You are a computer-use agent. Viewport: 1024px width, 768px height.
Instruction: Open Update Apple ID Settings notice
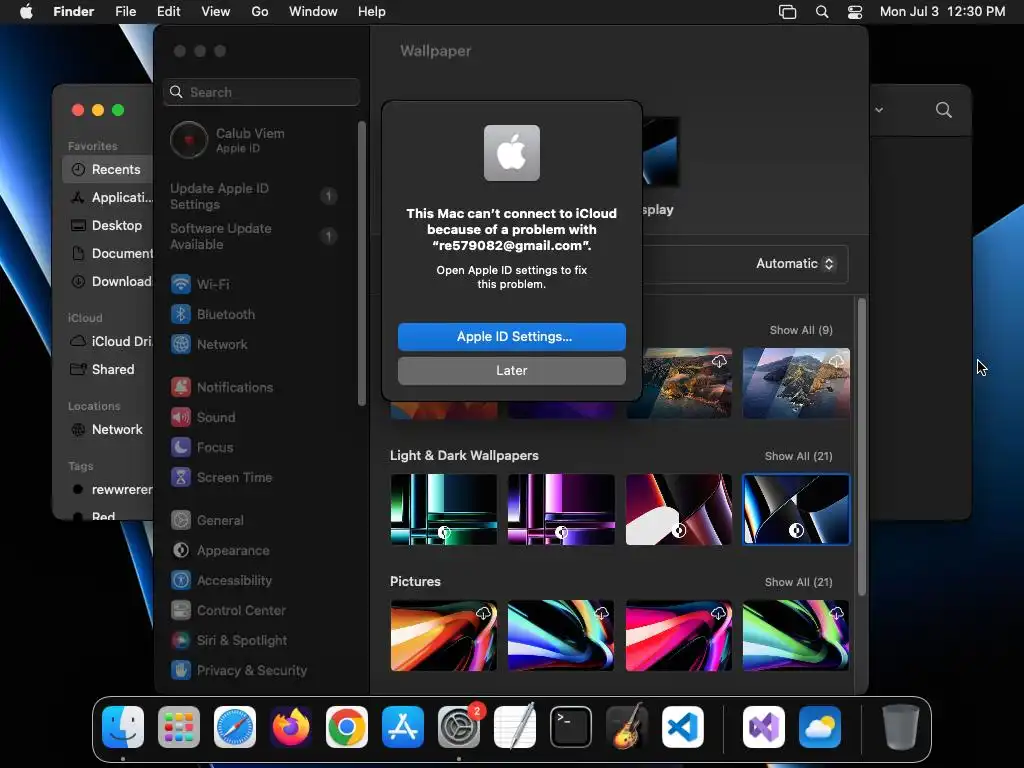pyautogui.click(x=253, y=196)
